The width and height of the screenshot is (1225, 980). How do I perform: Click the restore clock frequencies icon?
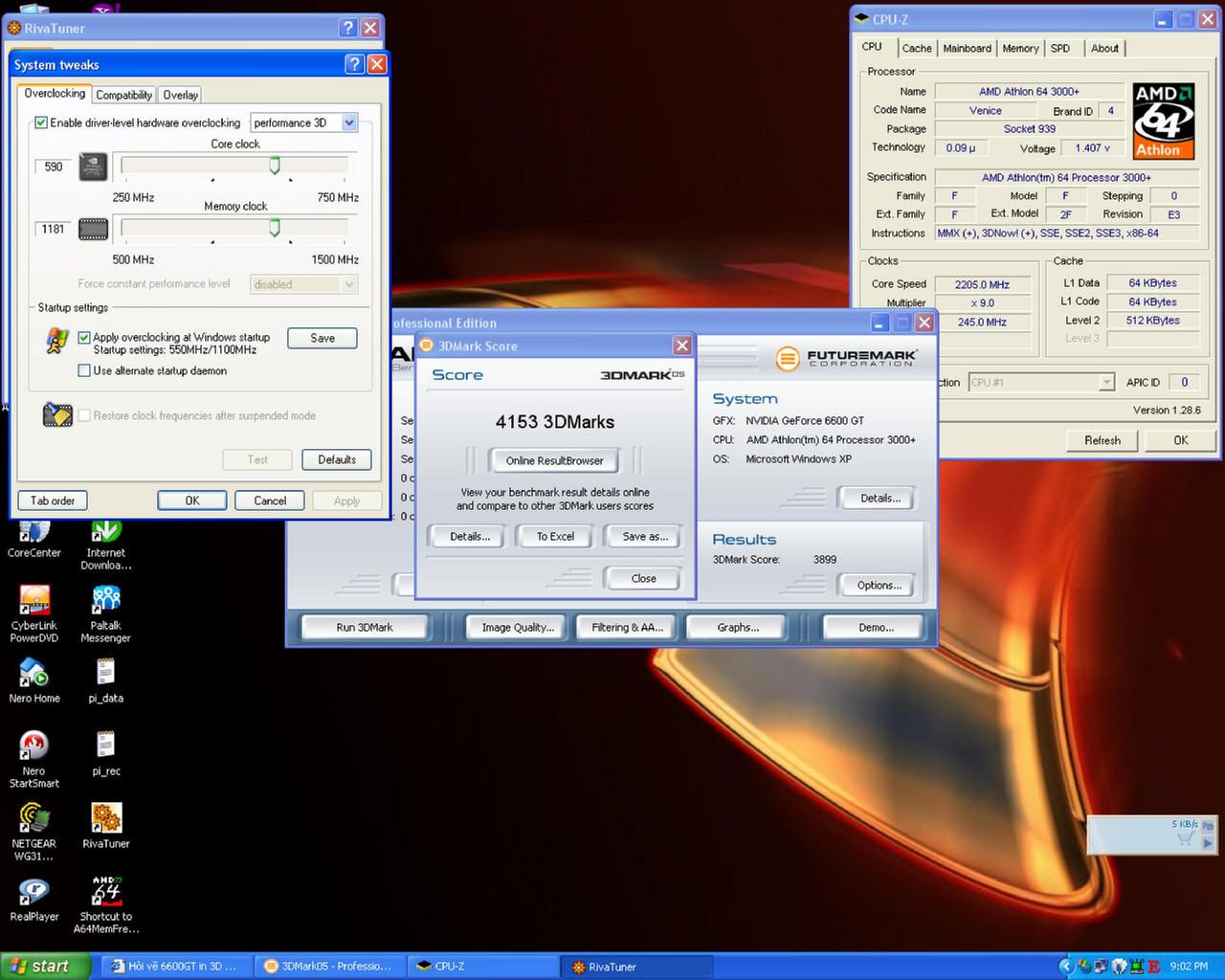tap(57, 414)
